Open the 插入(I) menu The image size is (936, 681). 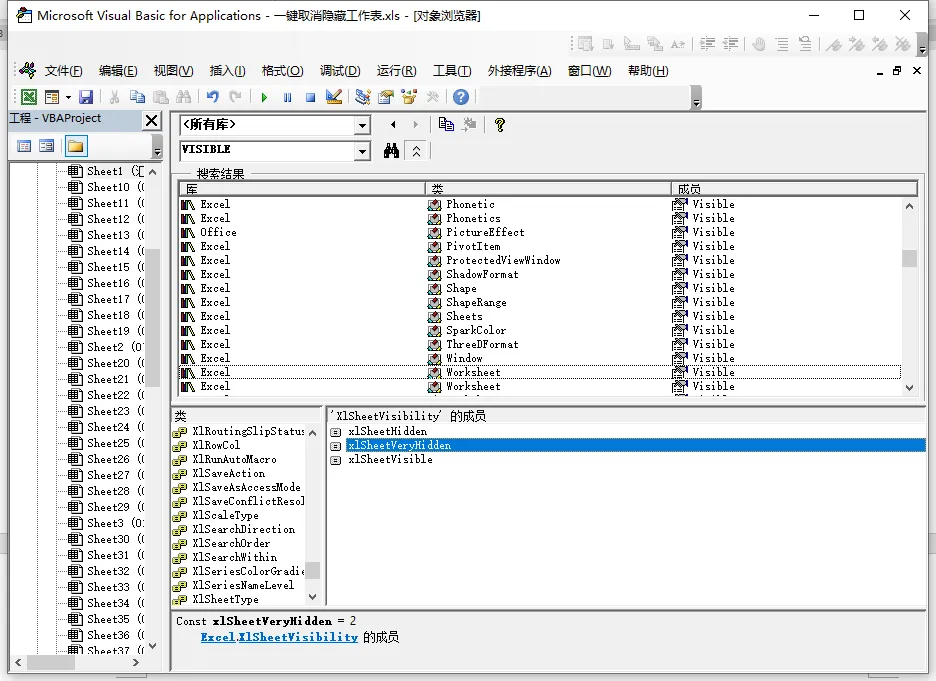pos(227,71)
